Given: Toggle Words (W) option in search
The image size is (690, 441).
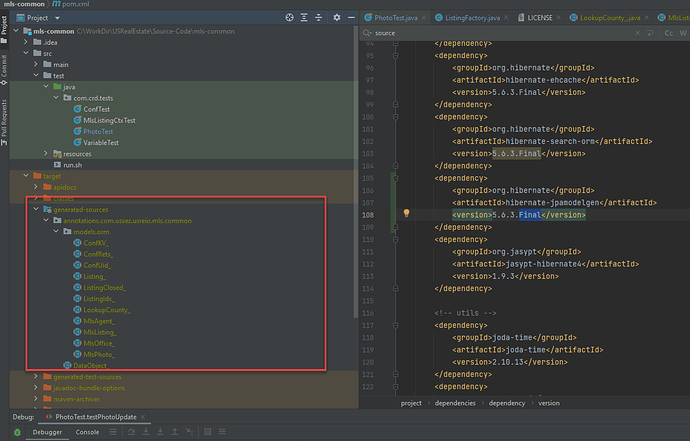Looking at the screenshot, I should (683, 33).
